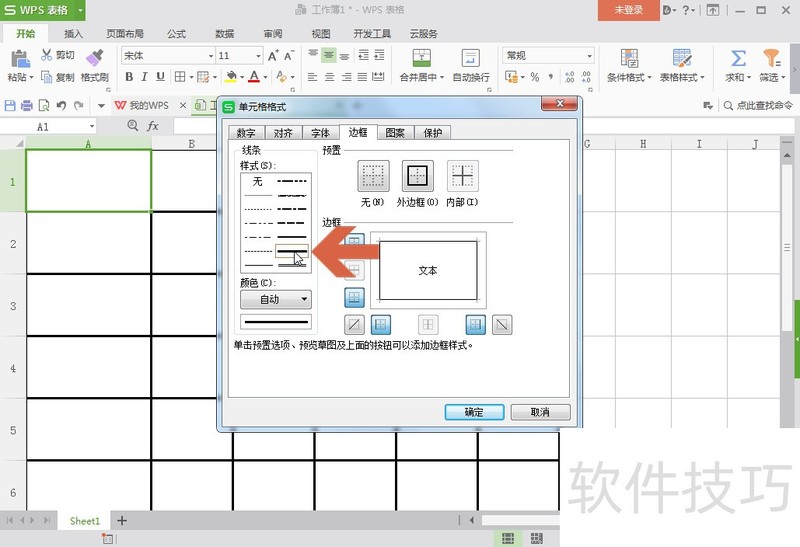This screenshot has width=800, height=547.
Task: Click the 文本 border preview box
Action: [428, 270]
